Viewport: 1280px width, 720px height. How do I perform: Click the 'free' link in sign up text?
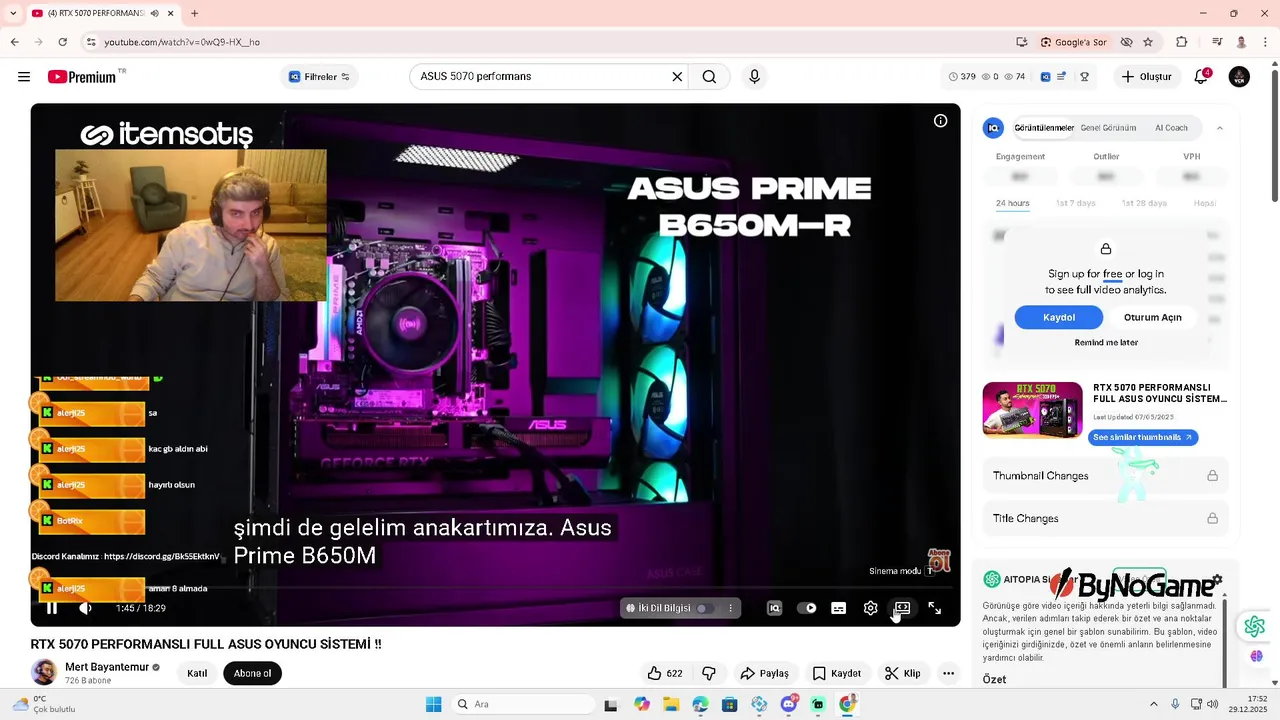[x=1112, y=274]
